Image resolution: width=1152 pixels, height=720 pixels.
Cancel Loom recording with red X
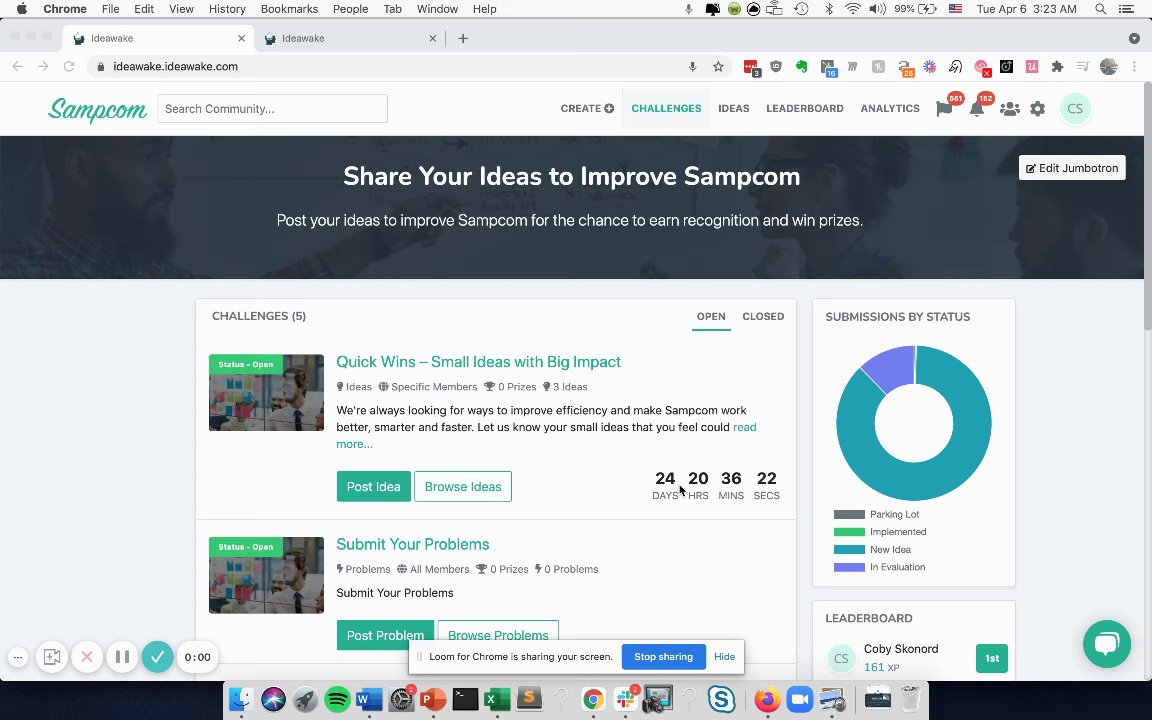[87, 657]
